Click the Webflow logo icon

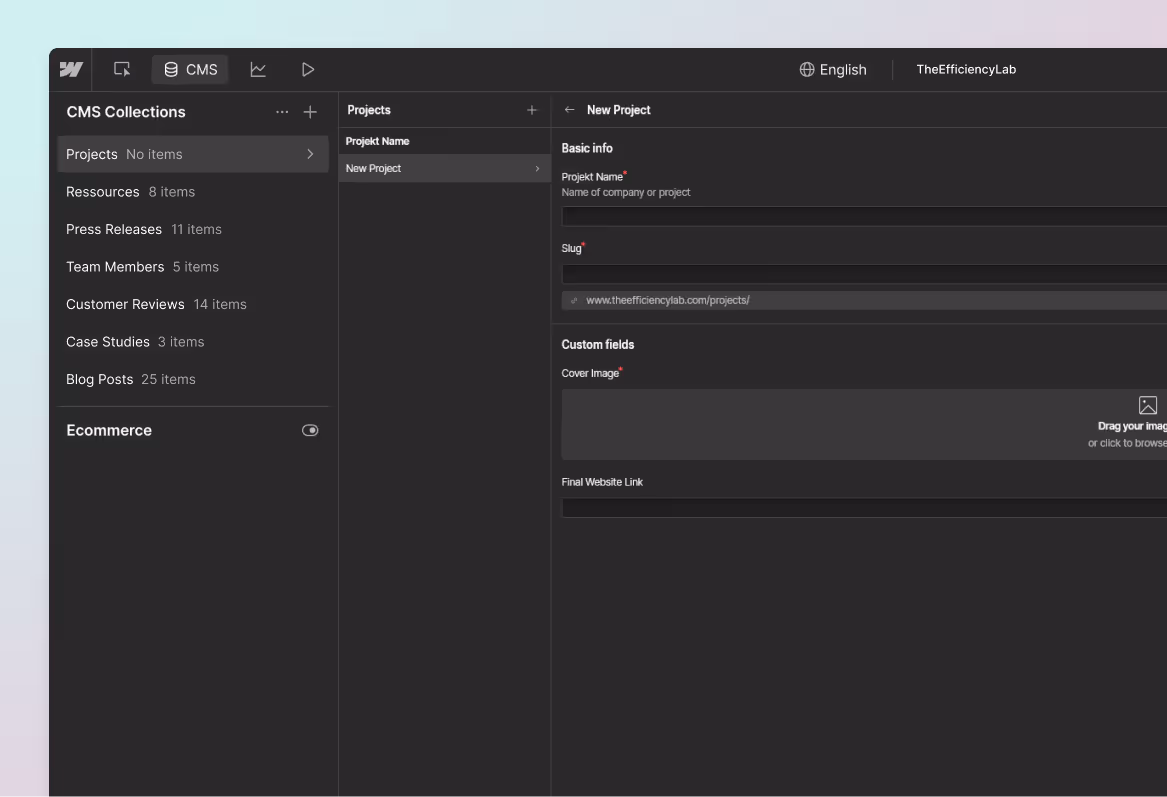coord(70,69)
